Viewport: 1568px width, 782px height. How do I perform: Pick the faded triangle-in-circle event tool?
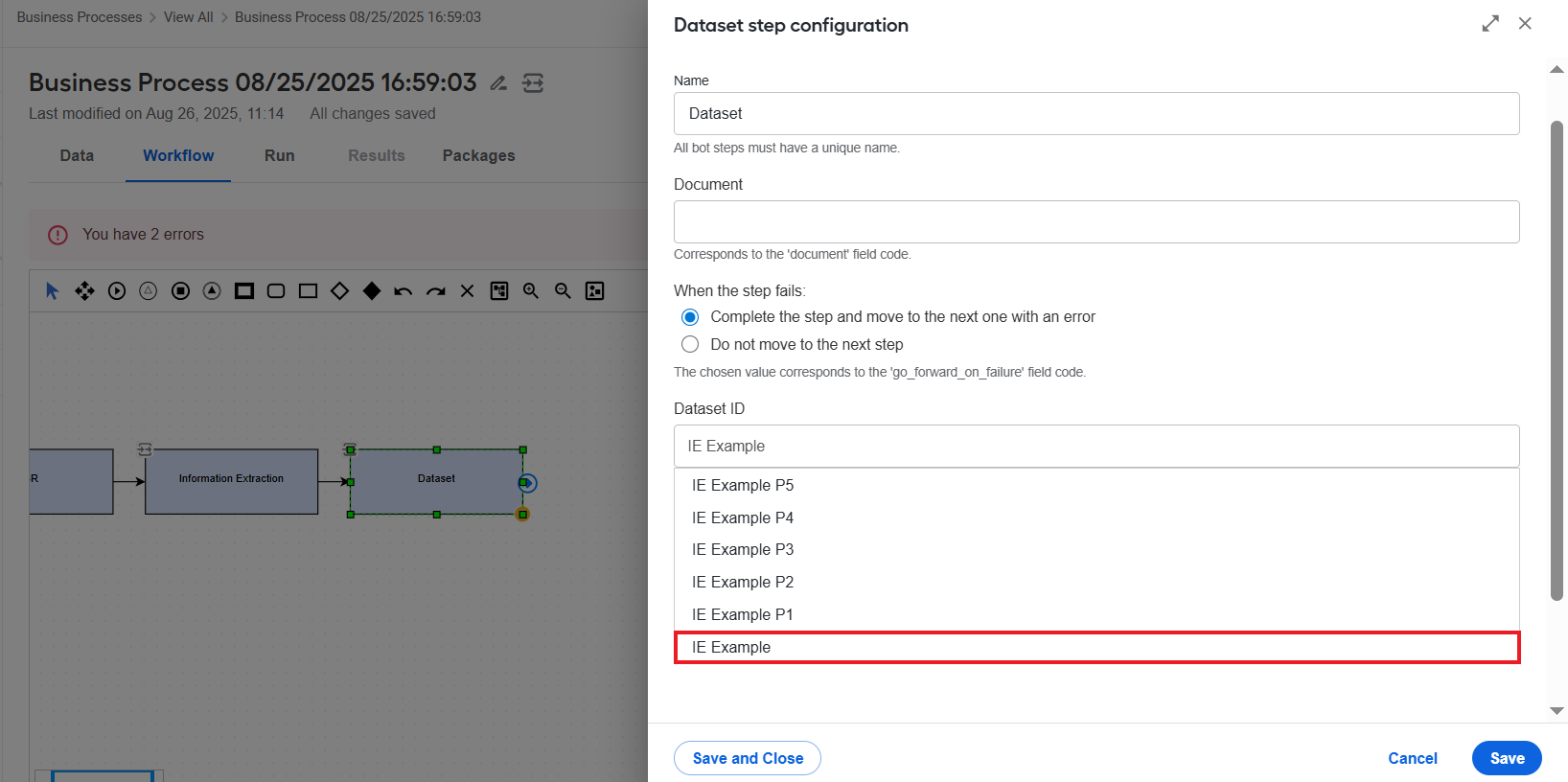(x=149, y=291)
